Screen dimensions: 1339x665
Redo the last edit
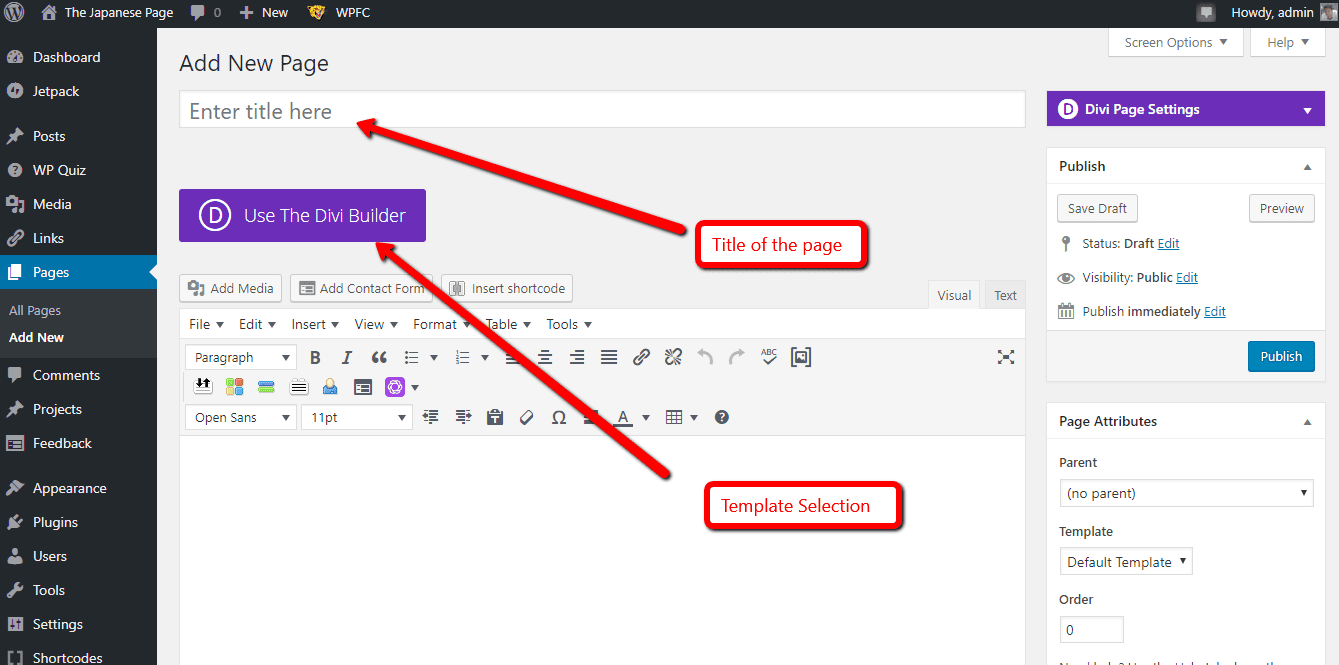737,357
